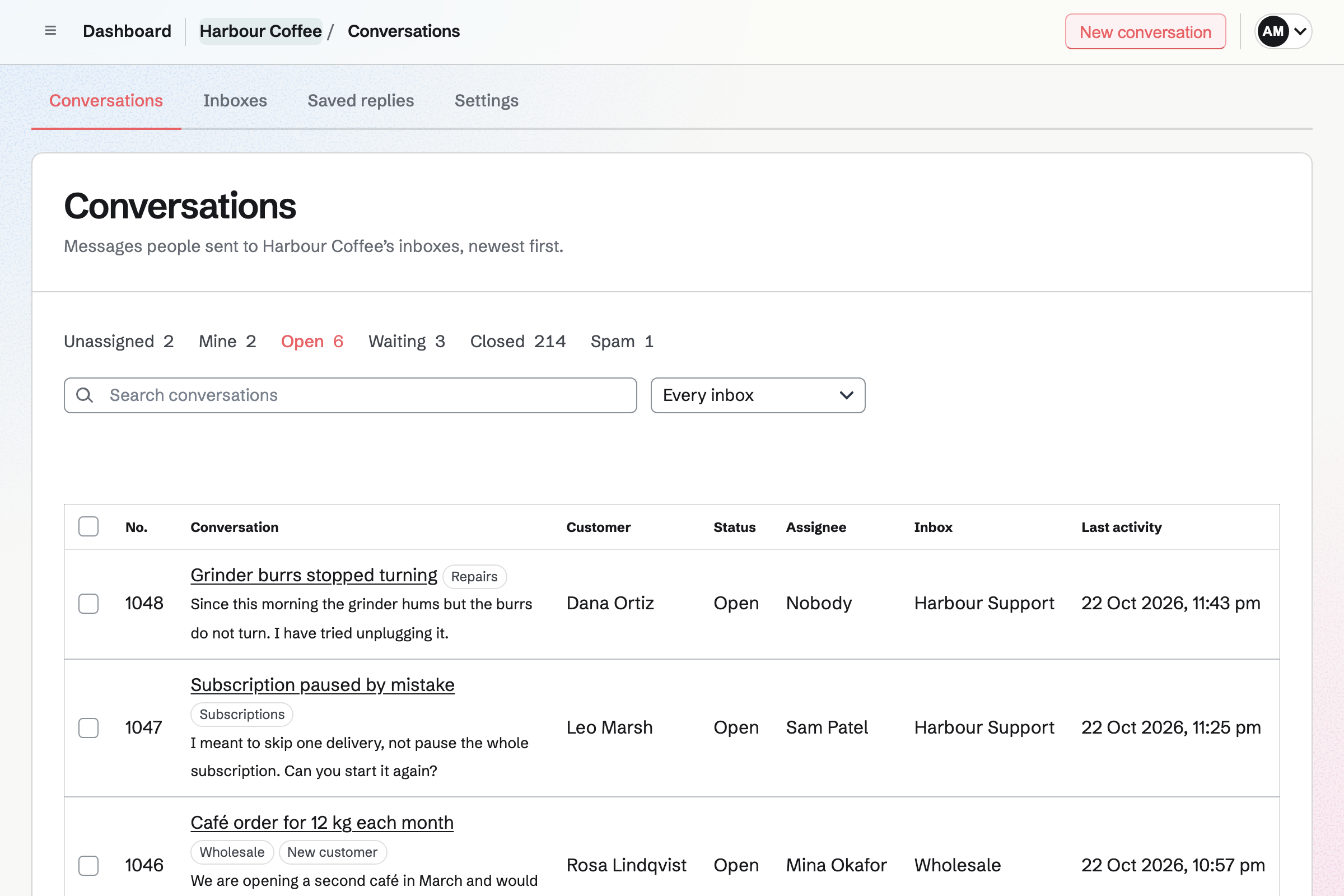This screenshot has width=1344, height=896.
Task: Focus the Search conversations field
Action: tap(351, 395)
